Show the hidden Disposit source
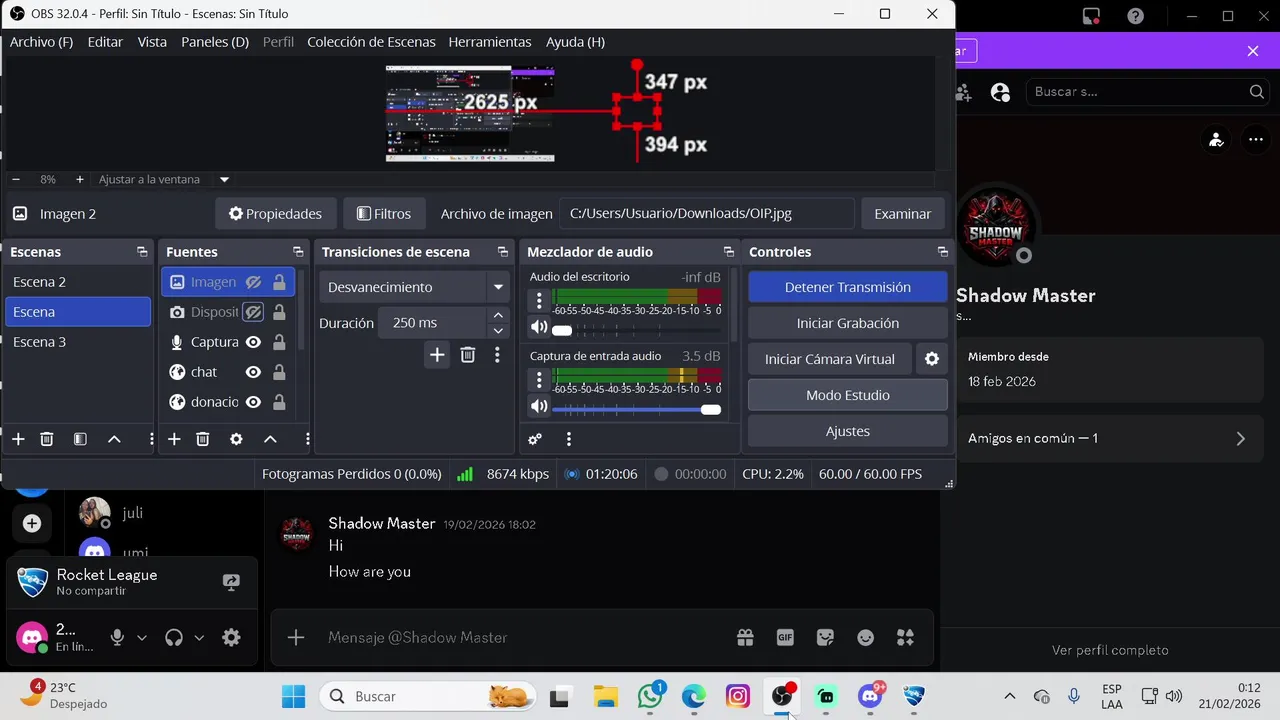Image resolution: width=1280 pixels, height=720 pixels. click(254, 312)
